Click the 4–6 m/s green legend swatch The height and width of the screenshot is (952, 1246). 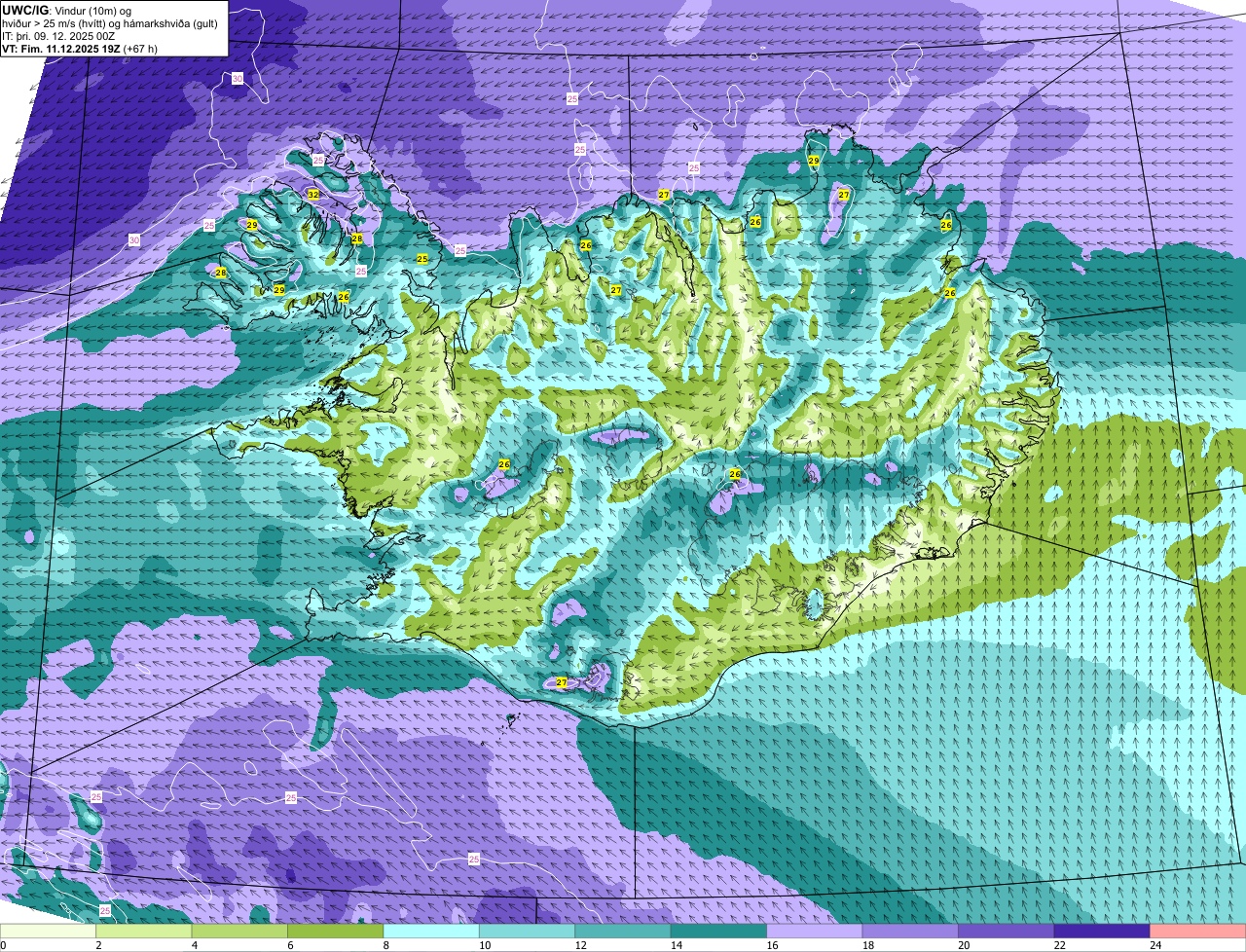click(x=240, y=932)
